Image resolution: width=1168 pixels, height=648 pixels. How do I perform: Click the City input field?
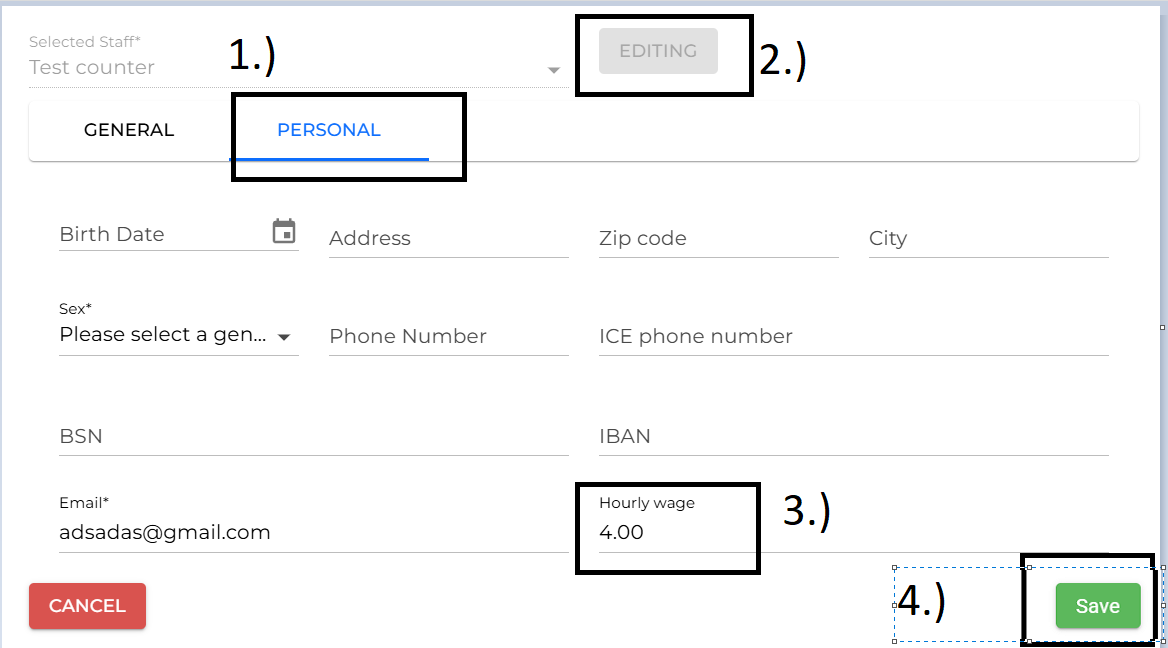coord(988,239)
